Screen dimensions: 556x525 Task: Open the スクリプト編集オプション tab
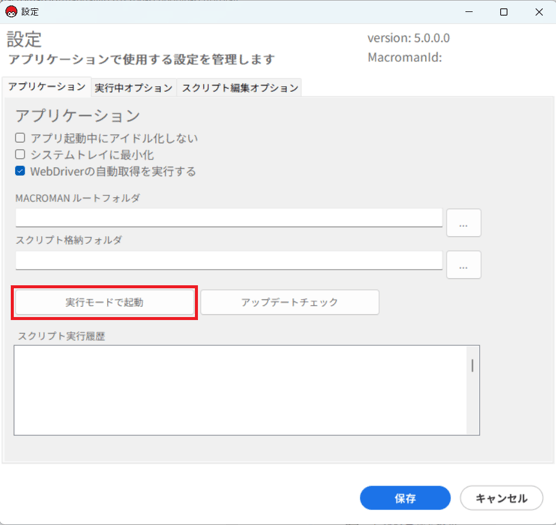click(x=240, y=88)
